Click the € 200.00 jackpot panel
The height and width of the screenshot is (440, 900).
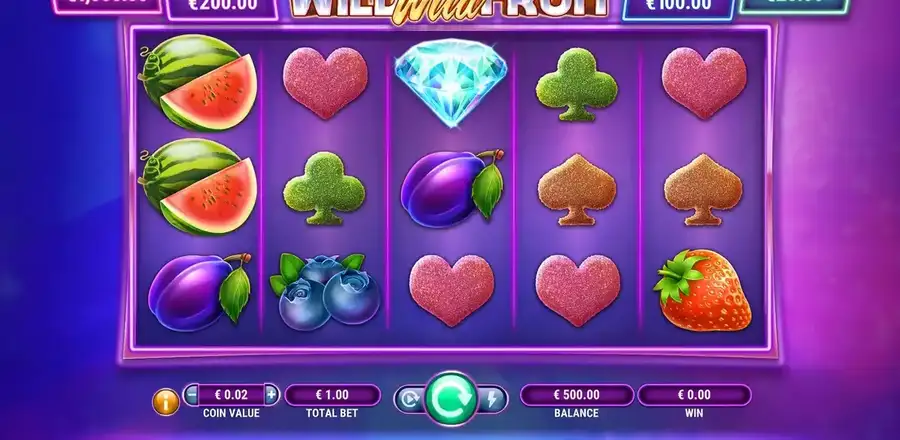pyautogui.click(x=222, y=8)
